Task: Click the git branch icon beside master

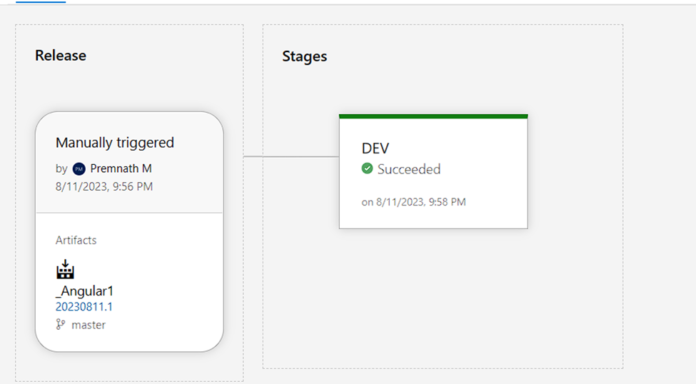Action: coord(60,325)
